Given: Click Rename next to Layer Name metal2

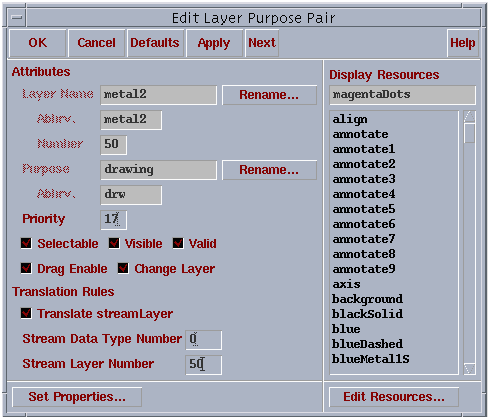Looking at the screenshot, I should (x=269, y=95).
